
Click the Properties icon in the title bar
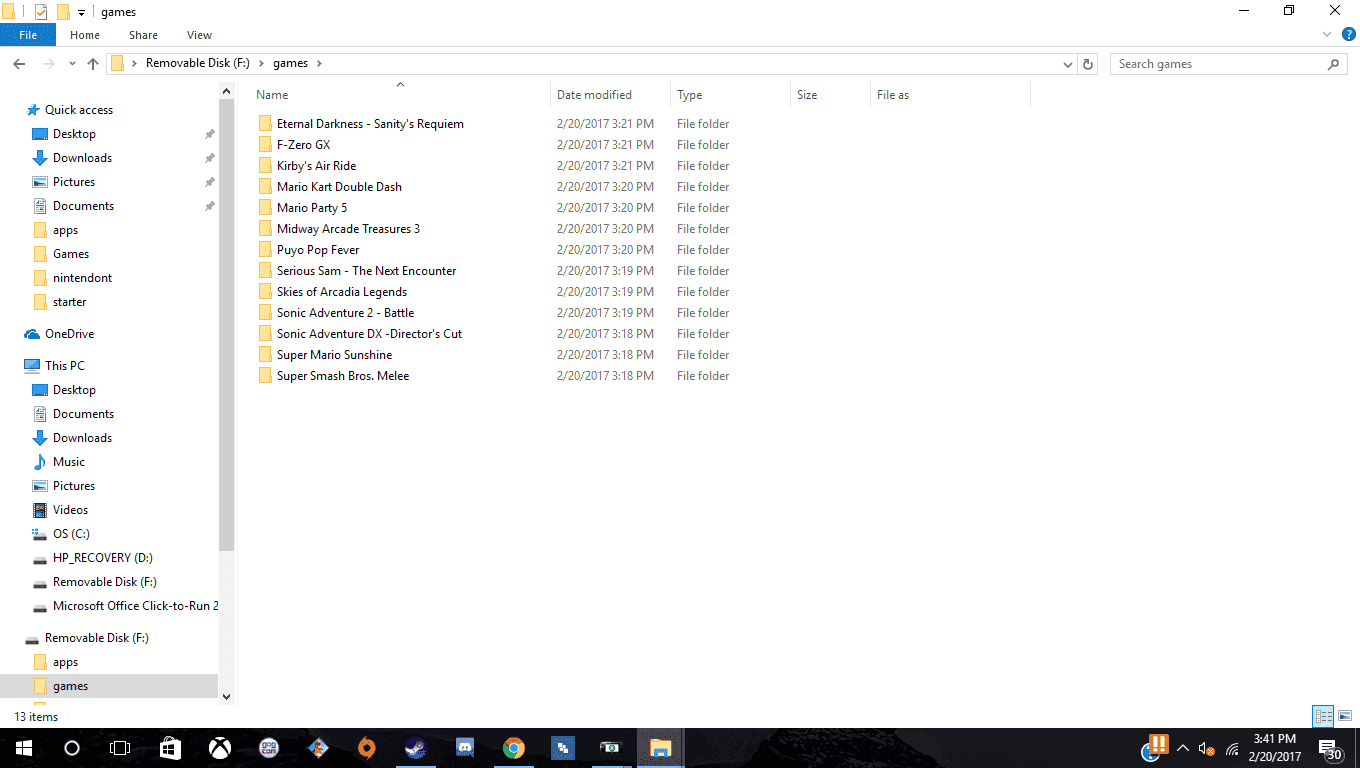[x=41, y=12]
